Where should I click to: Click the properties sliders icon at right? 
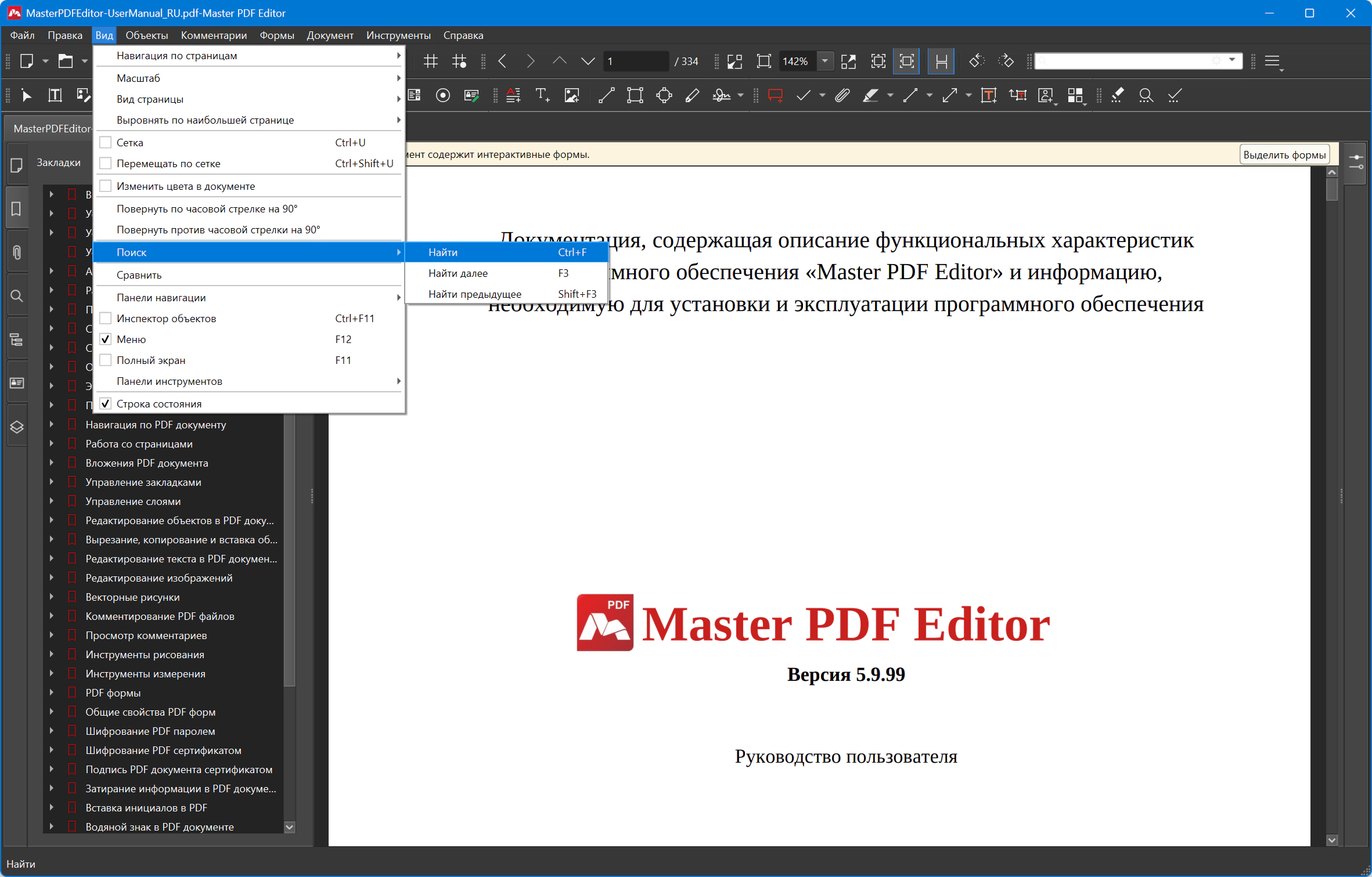pyautogui.click(x=1356, y=162)
